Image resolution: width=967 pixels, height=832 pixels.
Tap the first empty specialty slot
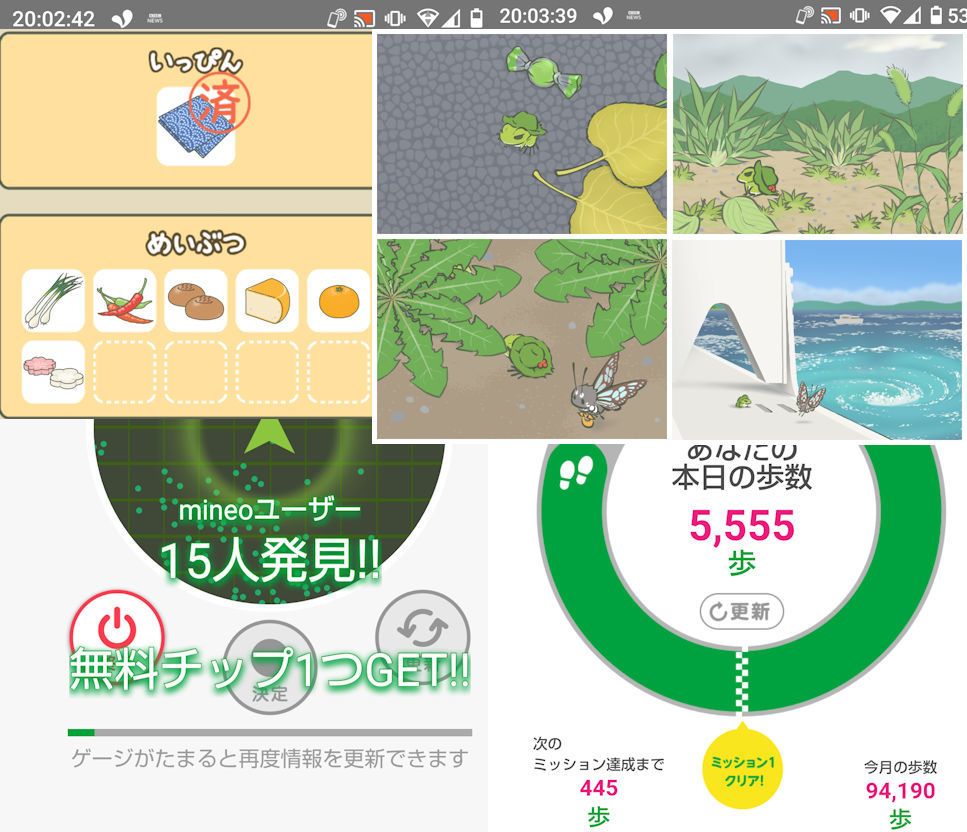(x=125, y=372)
